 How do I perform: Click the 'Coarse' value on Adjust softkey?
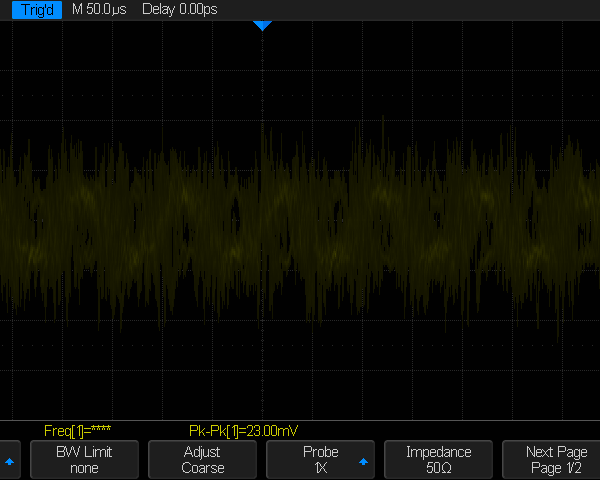point(202,468)
